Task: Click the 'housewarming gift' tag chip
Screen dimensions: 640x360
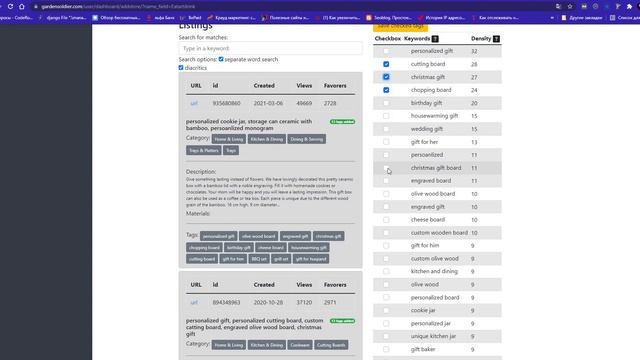Action: (309, 248)
